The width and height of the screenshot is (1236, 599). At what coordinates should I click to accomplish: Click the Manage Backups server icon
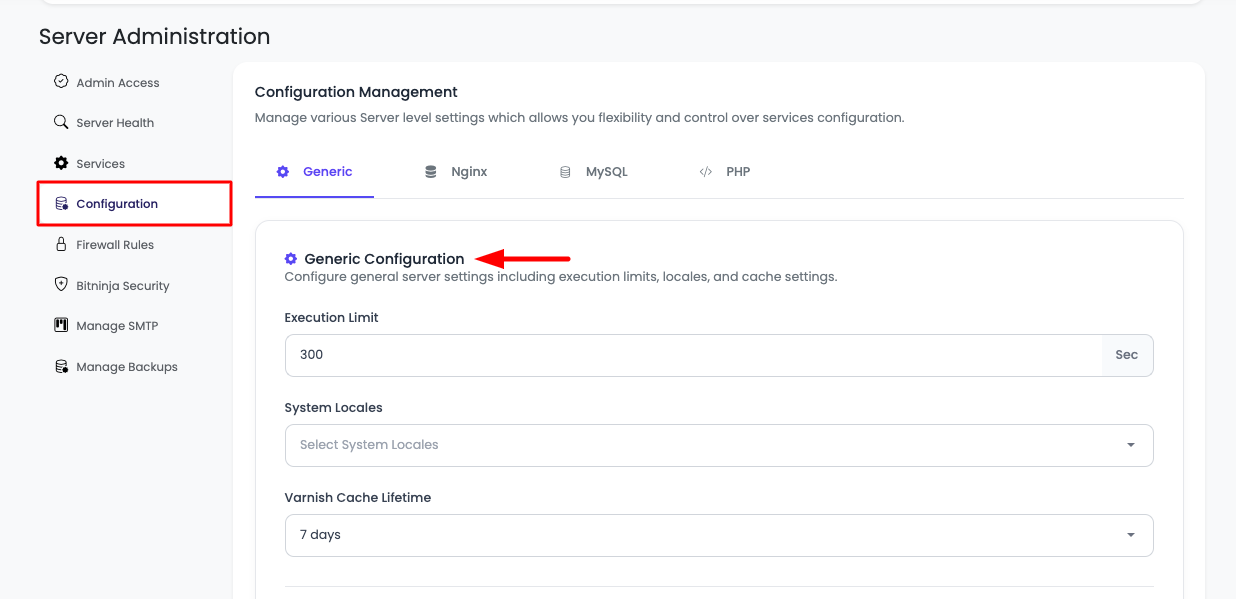61,366
